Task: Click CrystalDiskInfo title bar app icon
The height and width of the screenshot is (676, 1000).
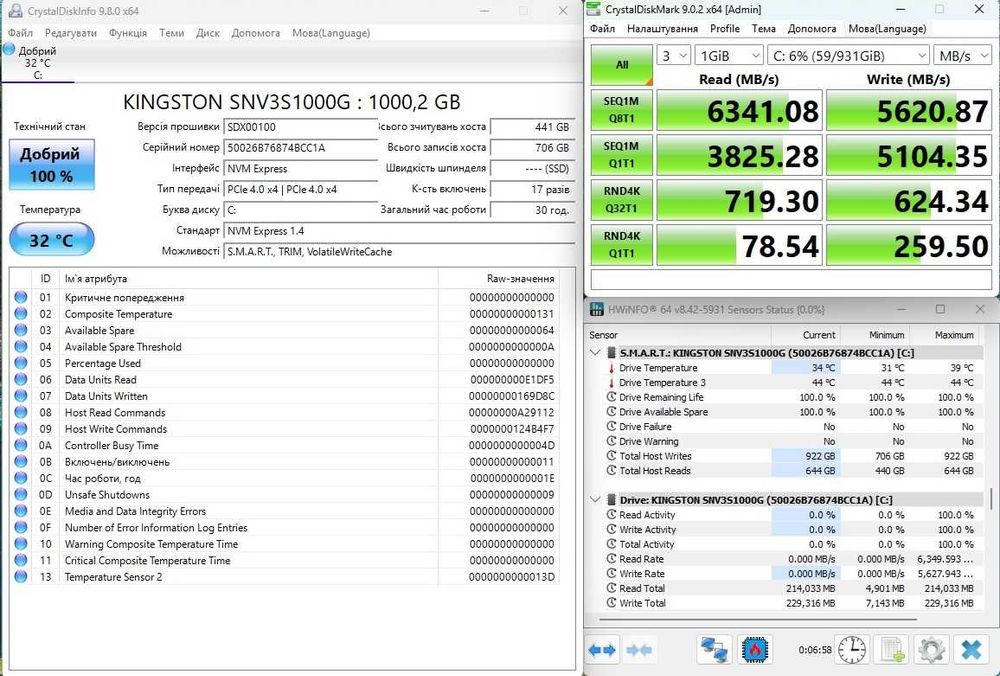Action: [x=15, y=11]
